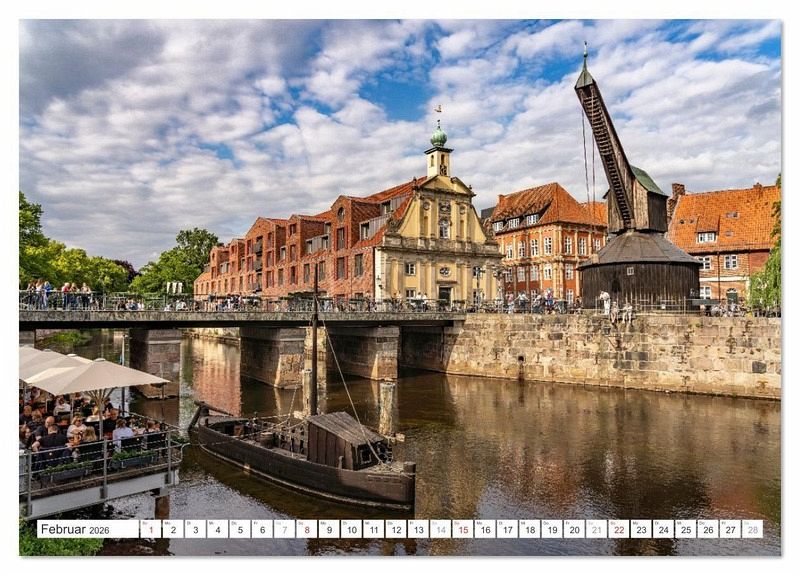The height and width of the screenshot is (575, 800).
Task: Select day 24 in the calendar strip
Action: (664, 529)
